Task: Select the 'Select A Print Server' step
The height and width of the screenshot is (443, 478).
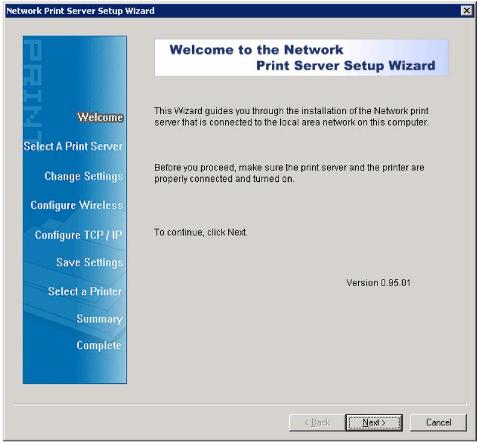Action: (73, 146)
